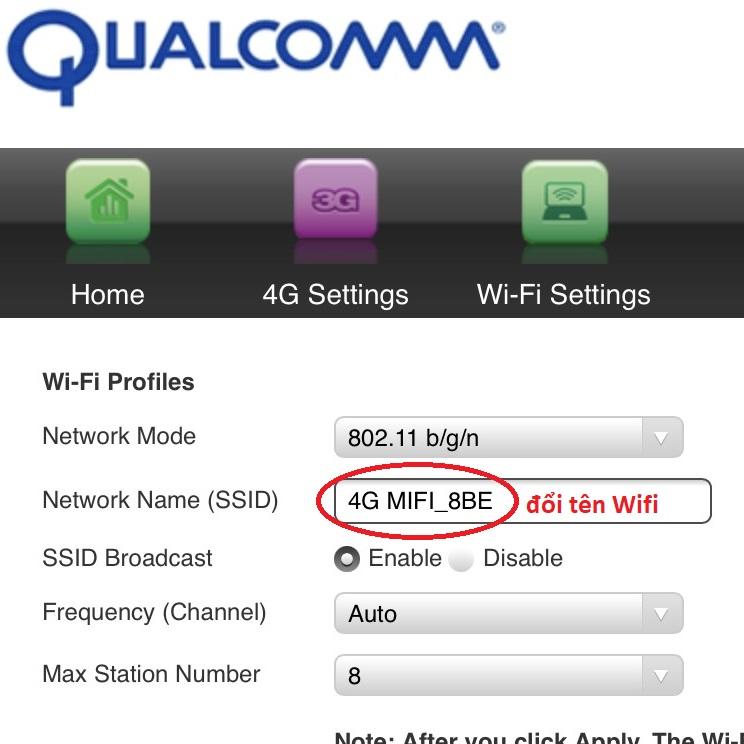Click the Network Mode dropdown arrow
This screenshot has width=744, height=744.
[661, 437]
